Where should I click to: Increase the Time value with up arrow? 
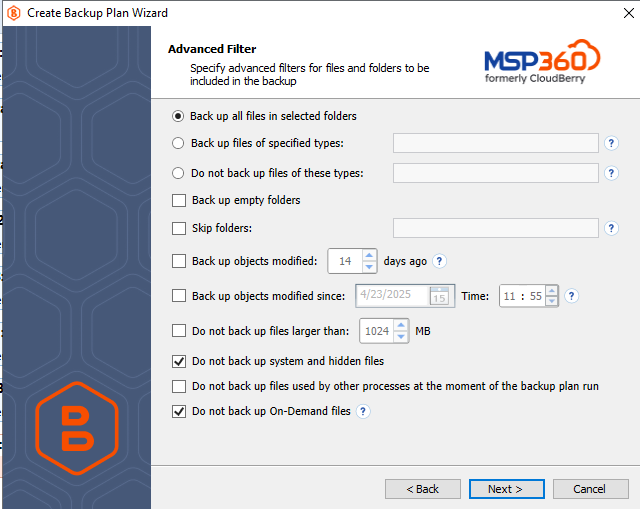[x=551, y=291]
